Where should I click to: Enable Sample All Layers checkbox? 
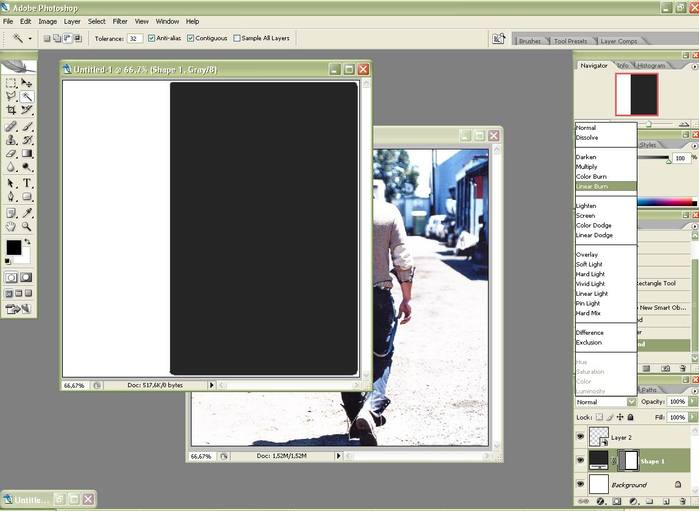237,38
